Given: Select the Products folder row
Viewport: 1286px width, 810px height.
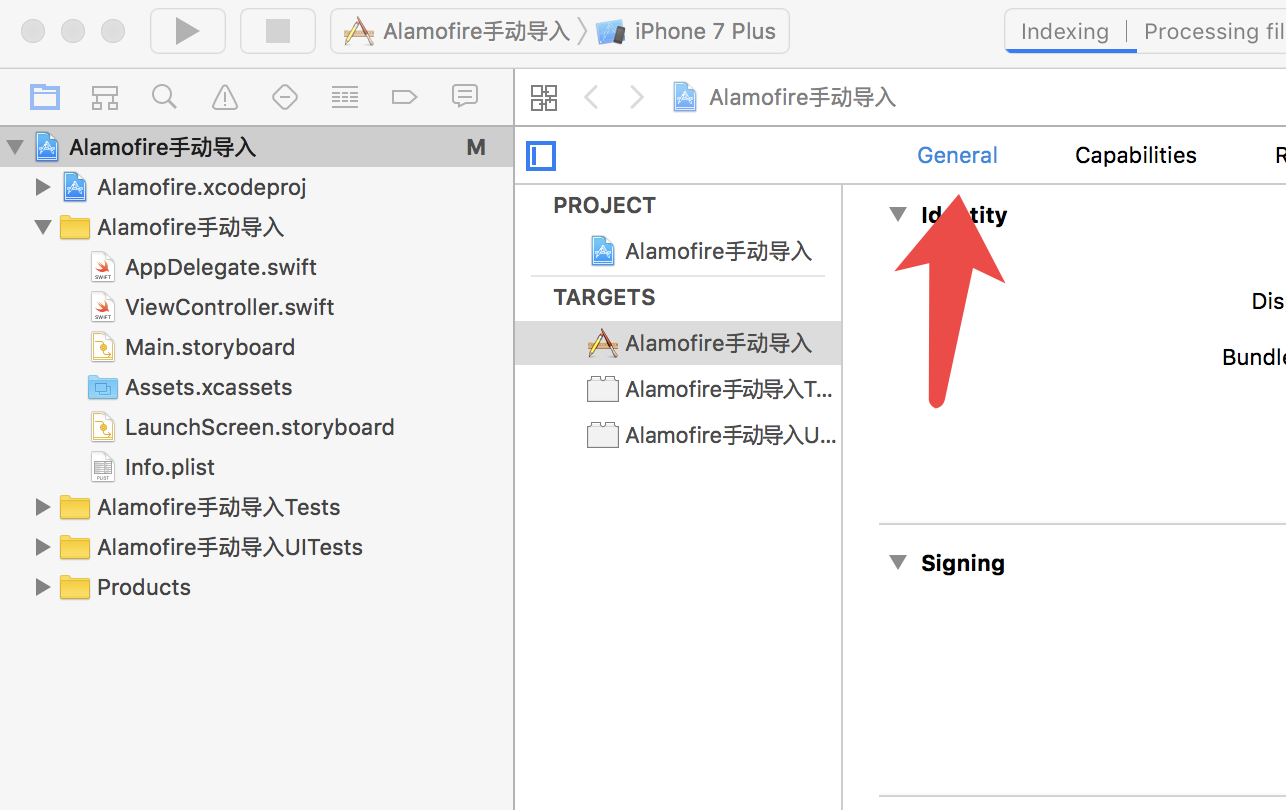Looking at the screenshot, I should coord(257,587).
